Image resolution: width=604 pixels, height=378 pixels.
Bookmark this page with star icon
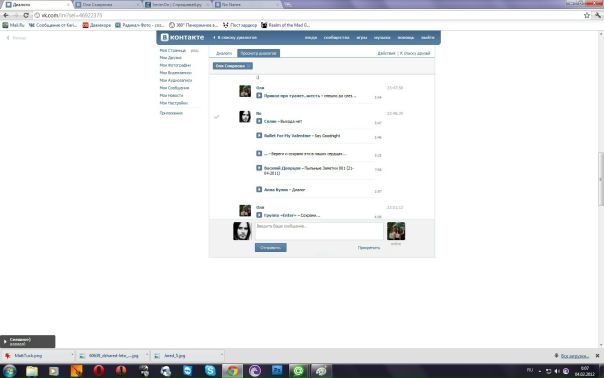pos(587,15)
